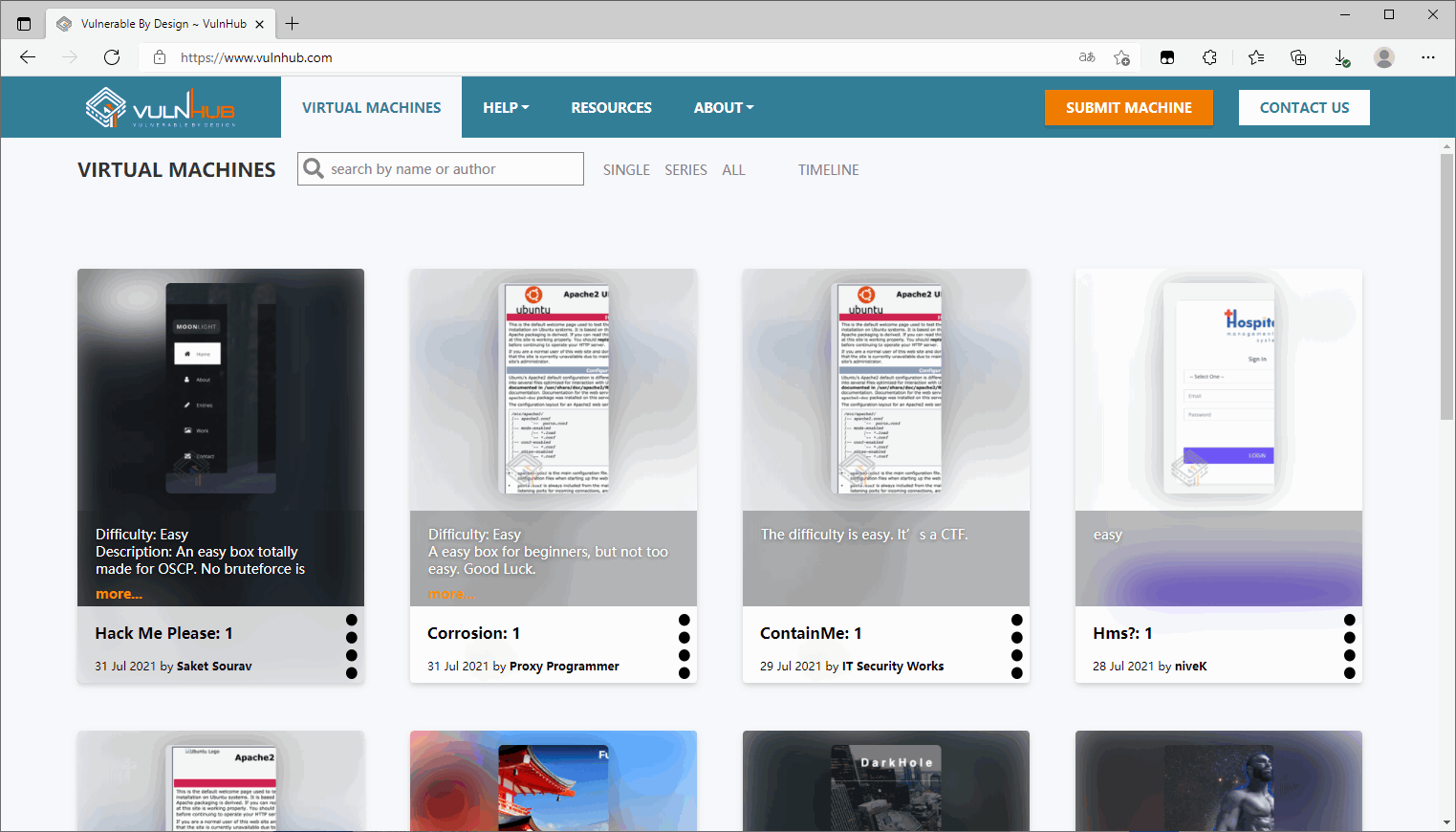Open the tab actions menu icon
Image resolution: width=1456 pixels, height=832 pixels.
click(x=24, y=24)
